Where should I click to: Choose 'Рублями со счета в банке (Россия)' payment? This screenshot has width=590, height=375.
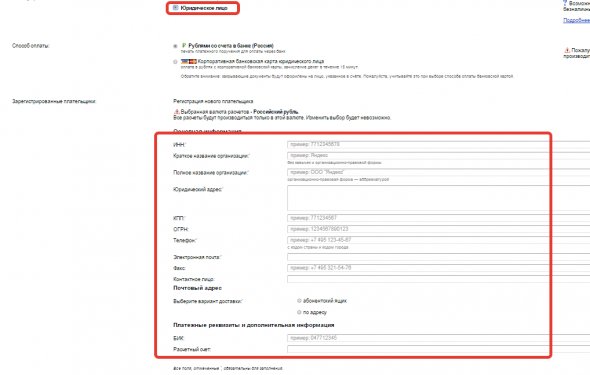tap(175, 46)
